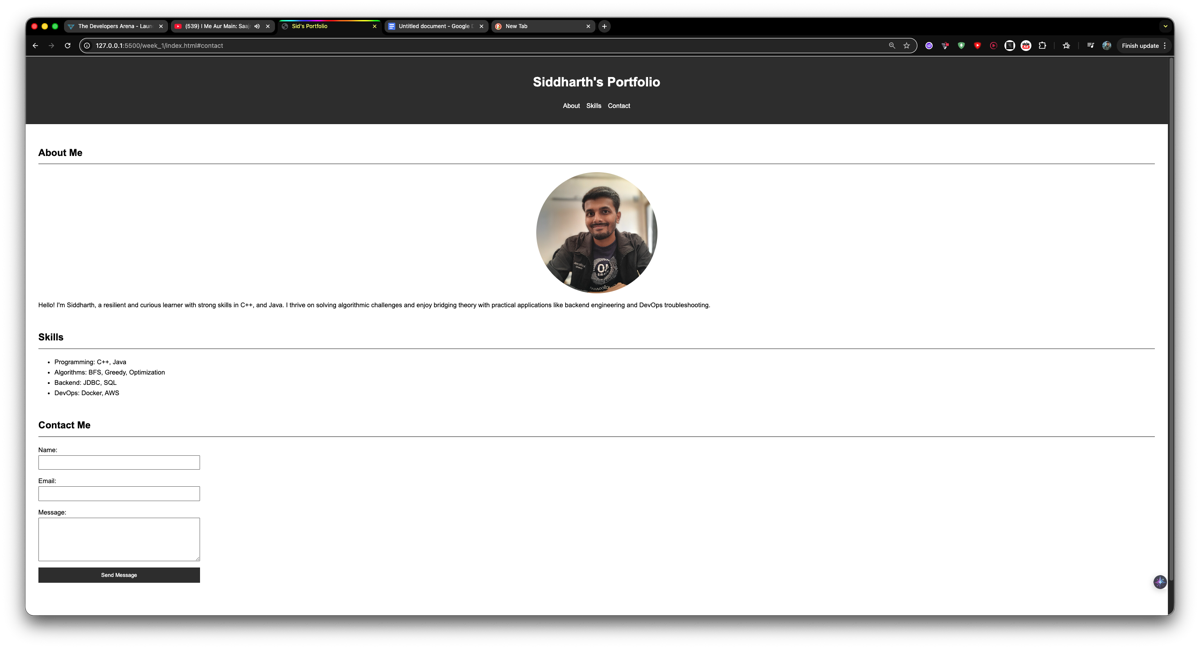
Task: Open the media playback controls icon
Action: pos(1091,45)
